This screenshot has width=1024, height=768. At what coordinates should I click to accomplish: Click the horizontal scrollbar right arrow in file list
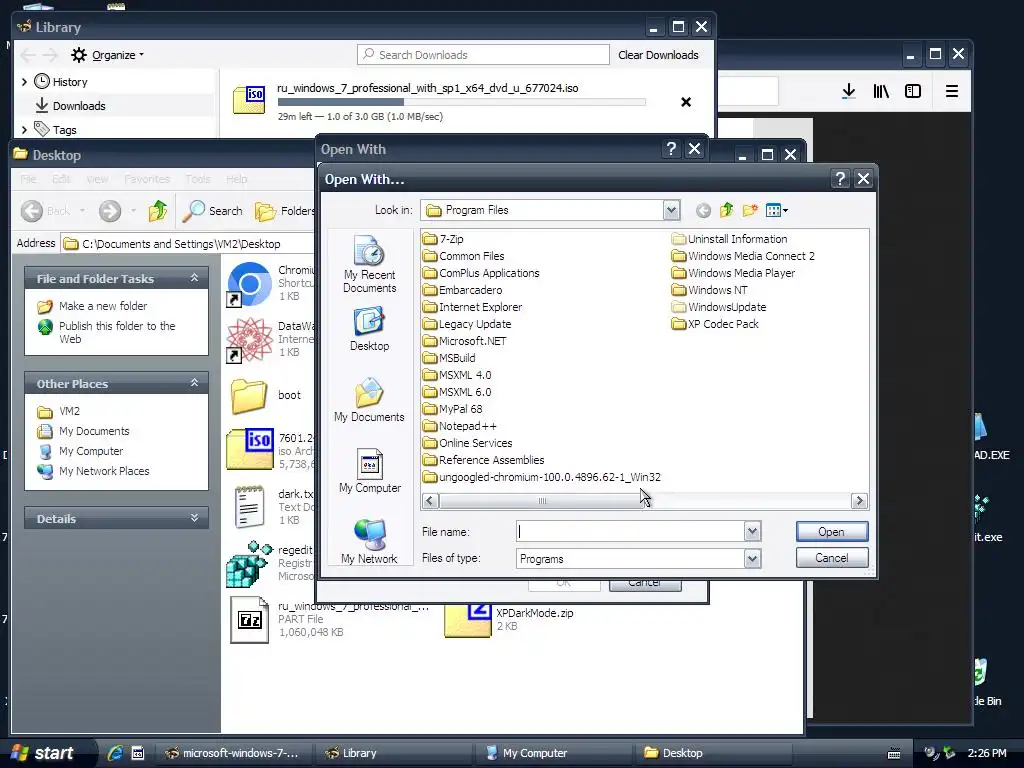859,501
